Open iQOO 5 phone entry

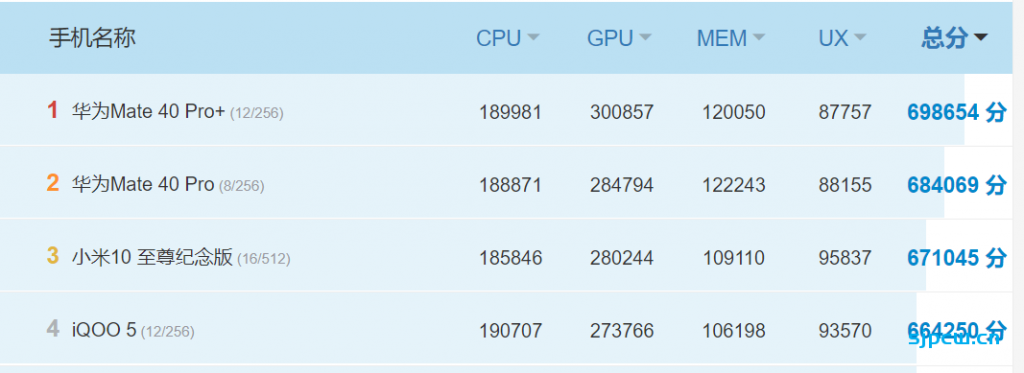(x=104, y=330)
